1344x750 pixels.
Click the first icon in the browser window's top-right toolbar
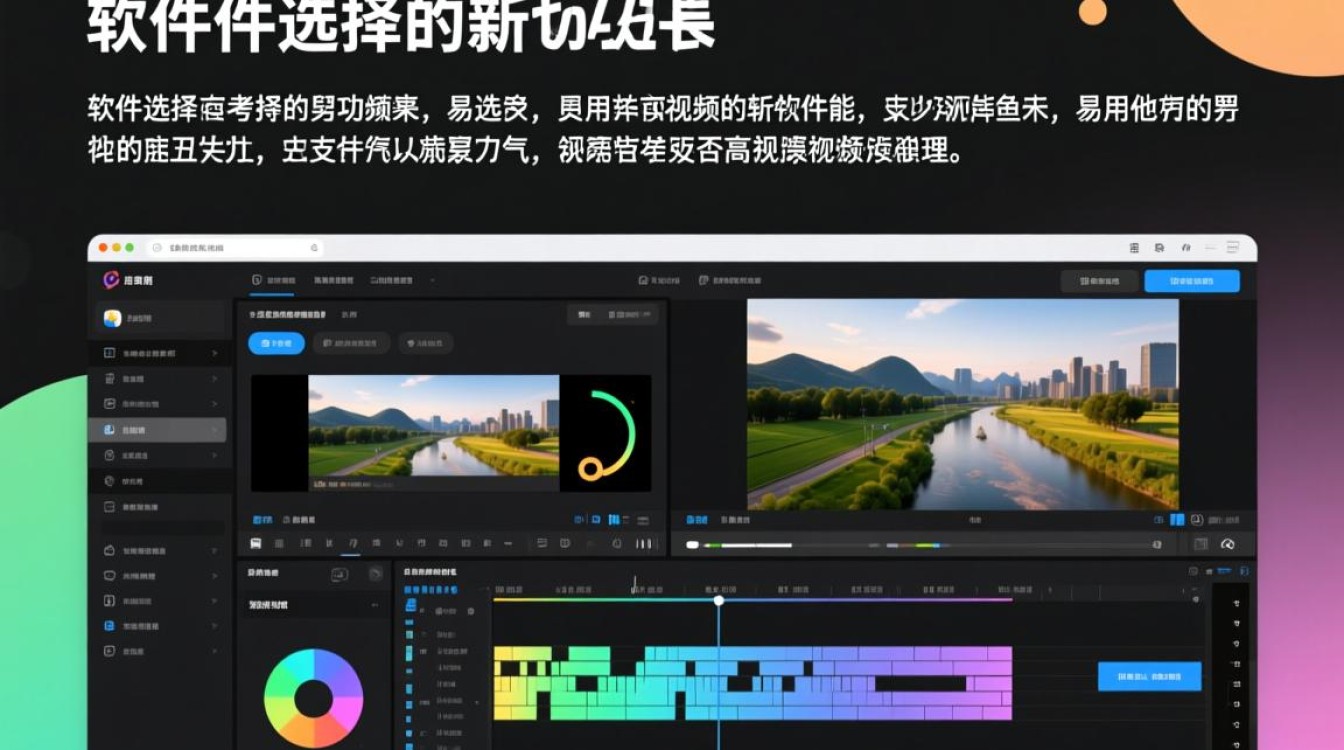(x=1134, y=247)
